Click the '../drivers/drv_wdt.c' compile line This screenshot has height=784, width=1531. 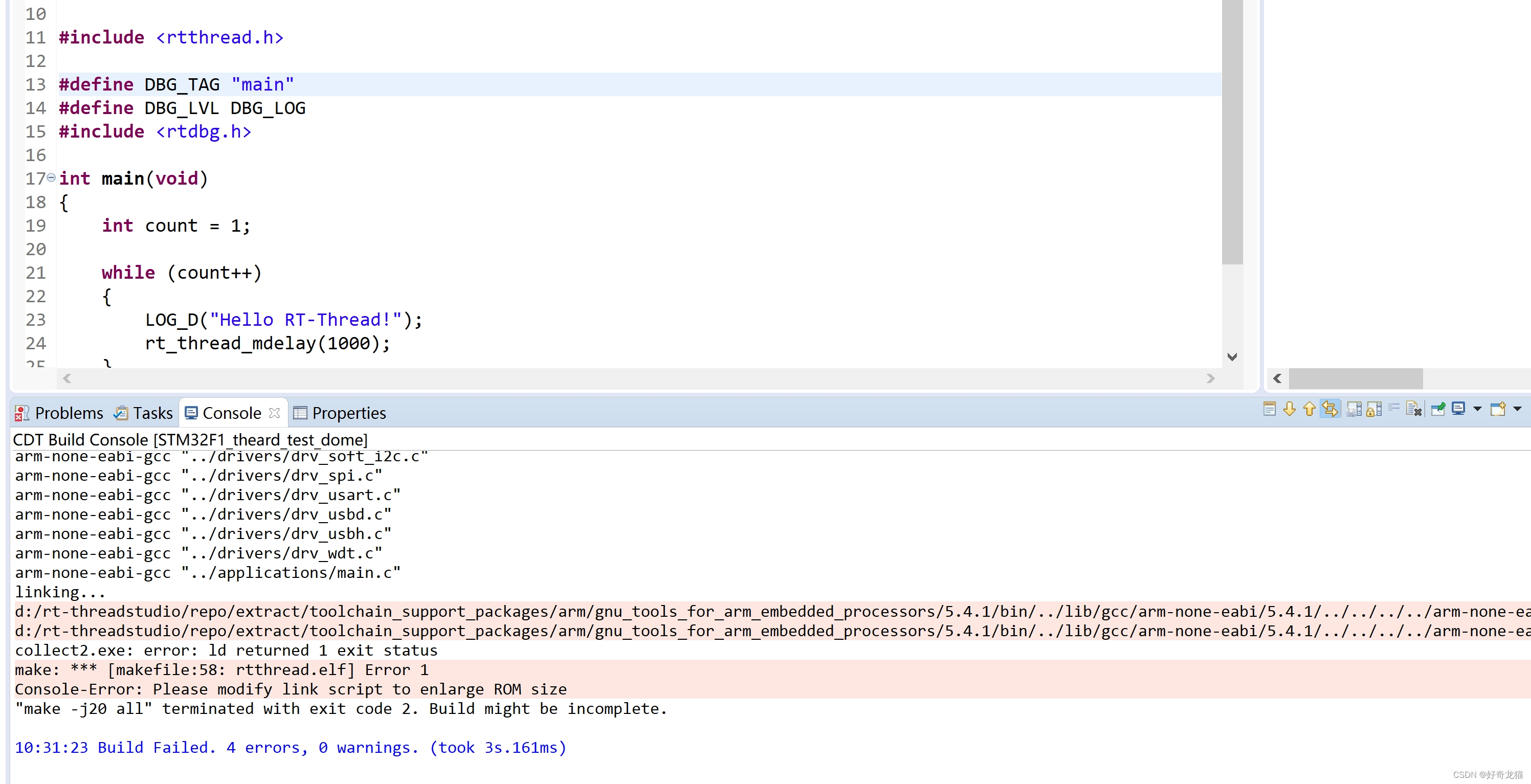pos(198,553)
